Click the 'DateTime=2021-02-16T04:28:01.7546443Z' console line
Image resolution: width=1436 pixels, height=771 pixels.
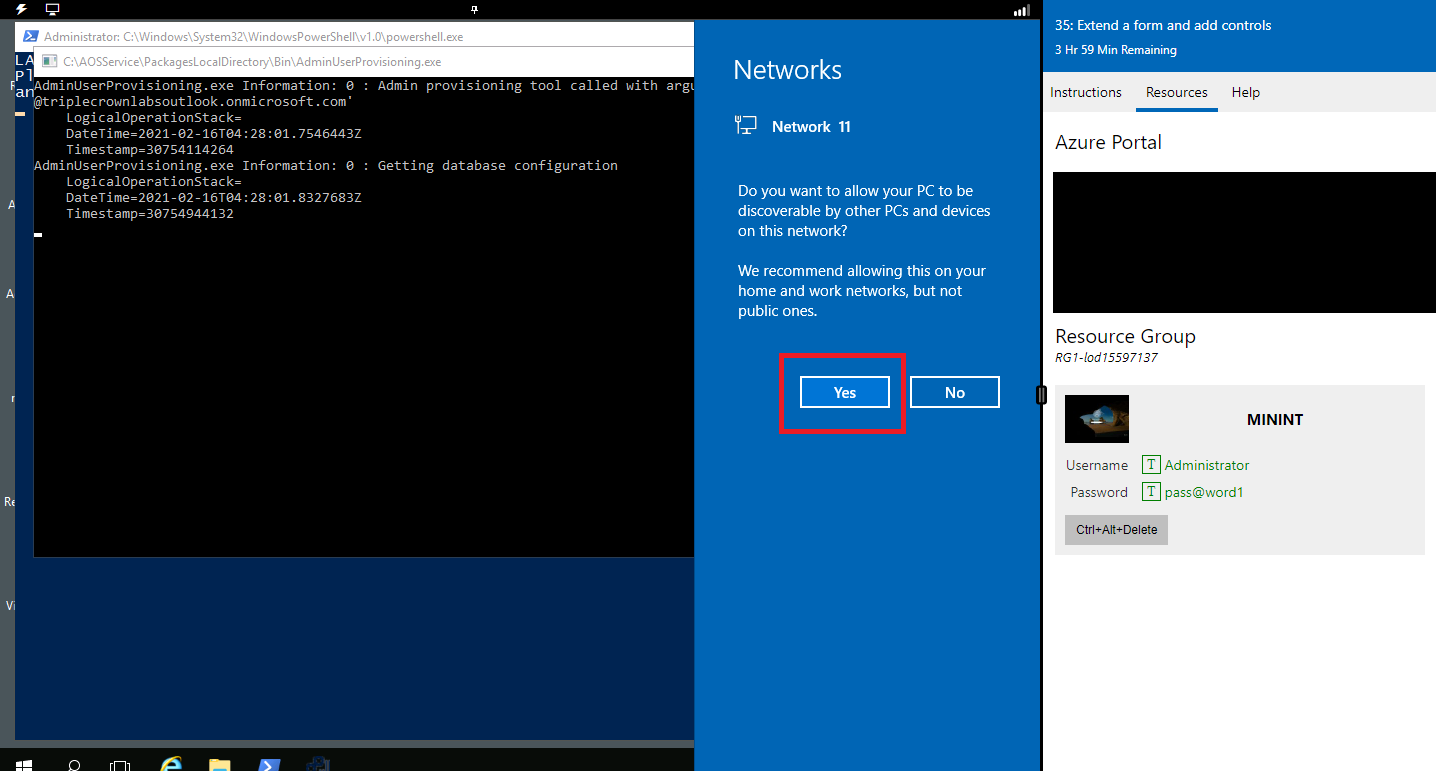[x=214, y=134]
